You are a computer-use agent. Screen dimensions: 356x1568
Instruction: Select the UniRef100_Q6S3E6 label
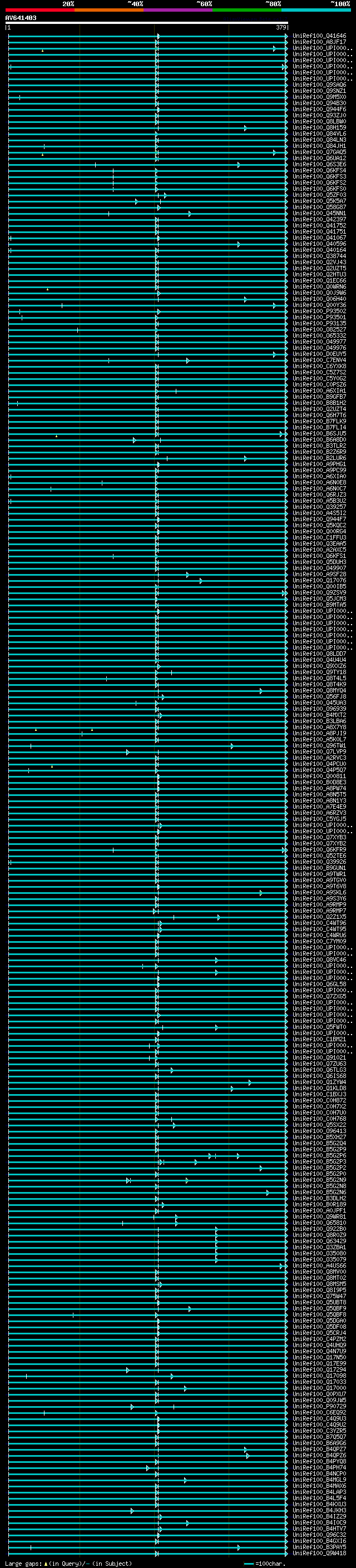click(x=319, y=164)
